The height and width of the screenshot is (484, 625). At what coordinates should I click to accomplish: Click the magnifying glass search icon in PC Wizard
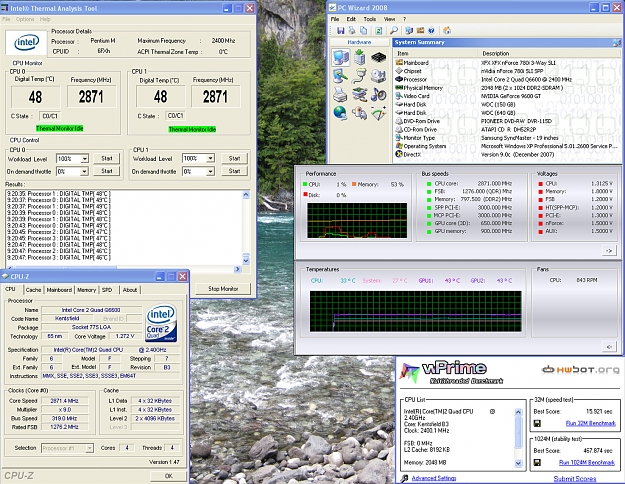(394, 30)
